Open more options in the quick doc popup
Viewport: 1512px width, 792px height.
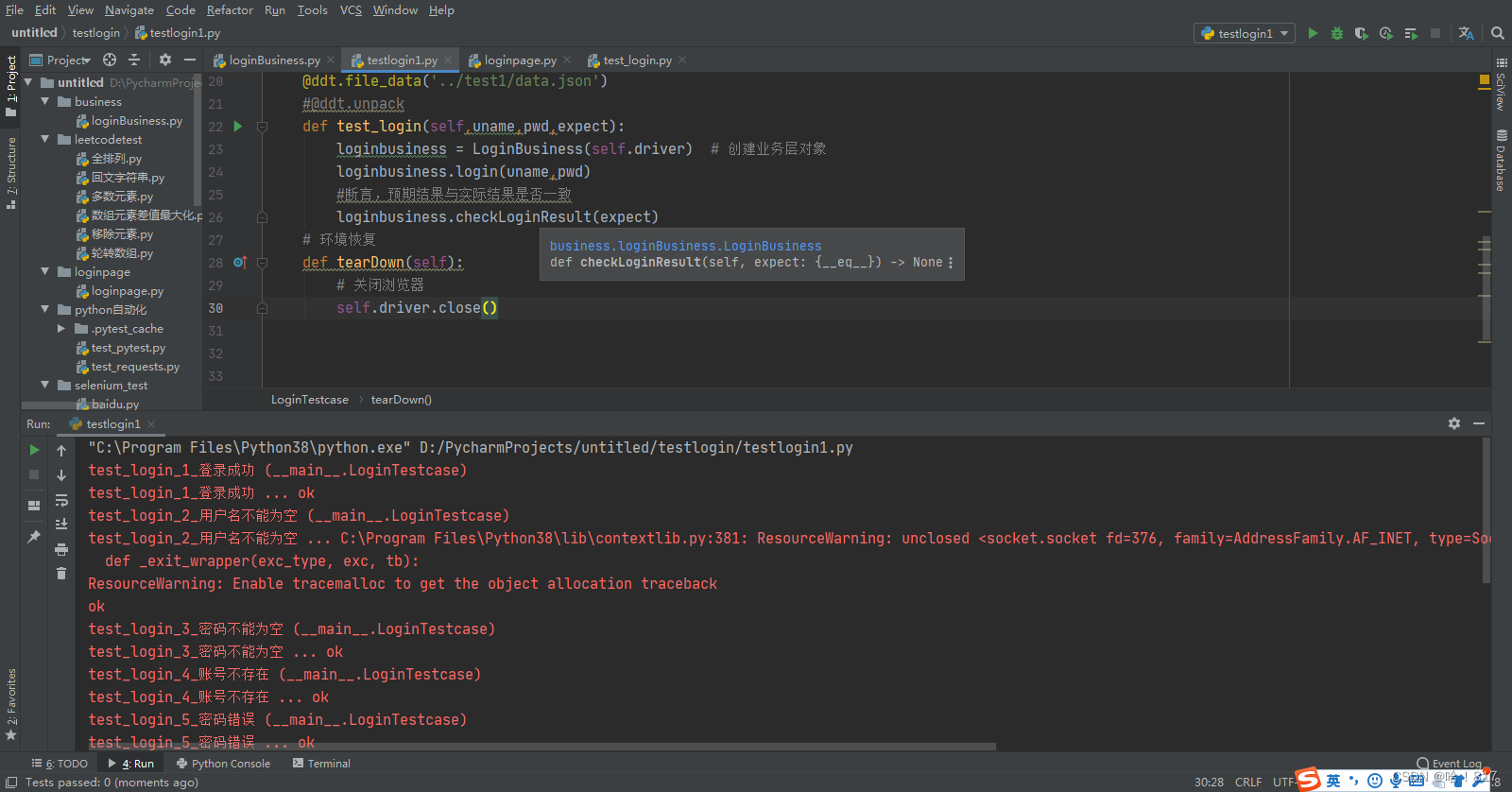coord(951,263)
